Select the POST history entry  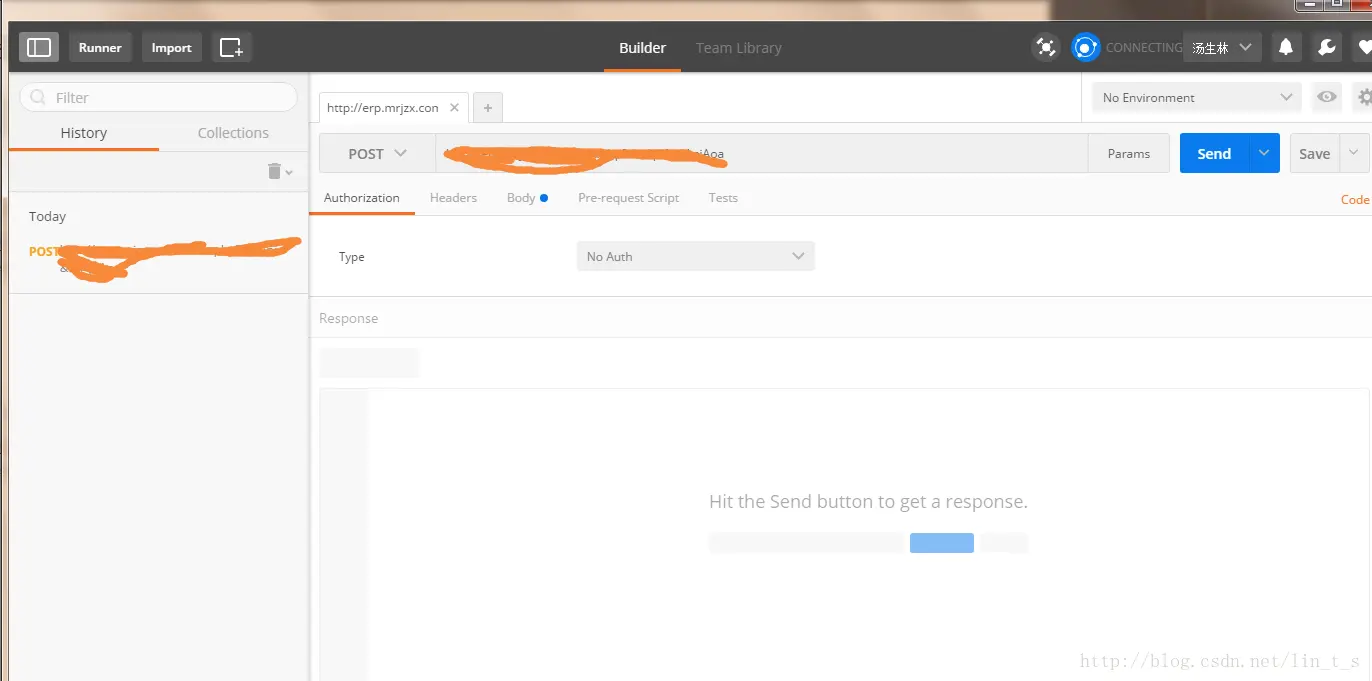(158, 258)
